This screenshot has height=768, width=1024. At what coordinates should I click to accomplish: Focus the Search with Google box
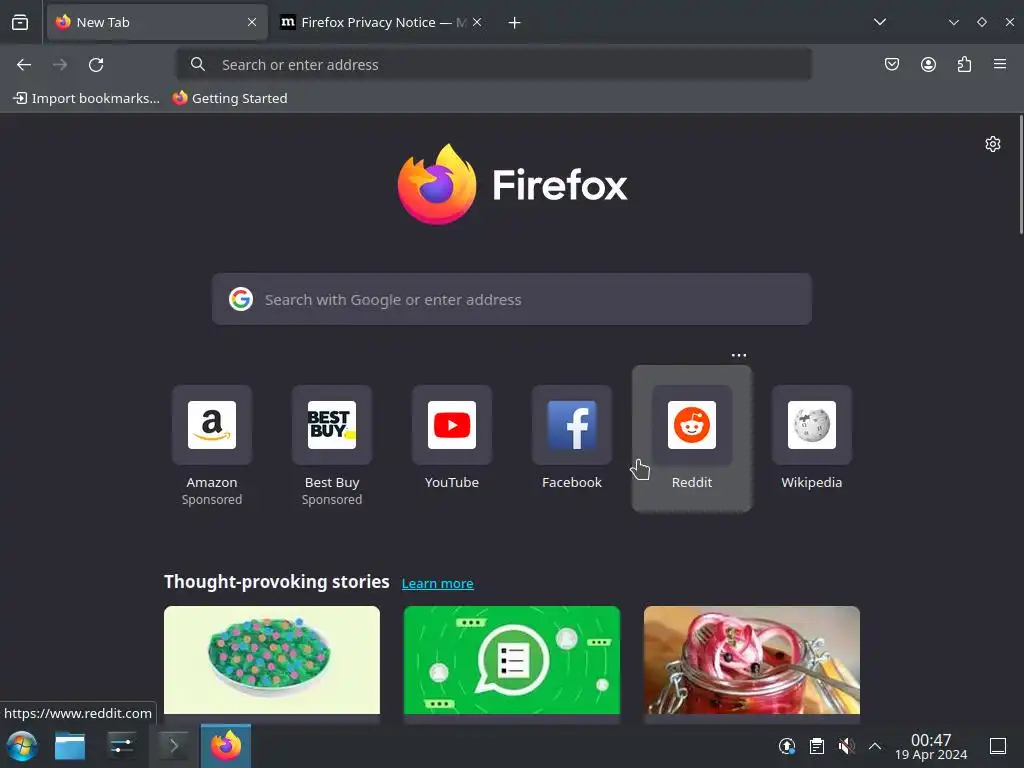click(512, 299)
